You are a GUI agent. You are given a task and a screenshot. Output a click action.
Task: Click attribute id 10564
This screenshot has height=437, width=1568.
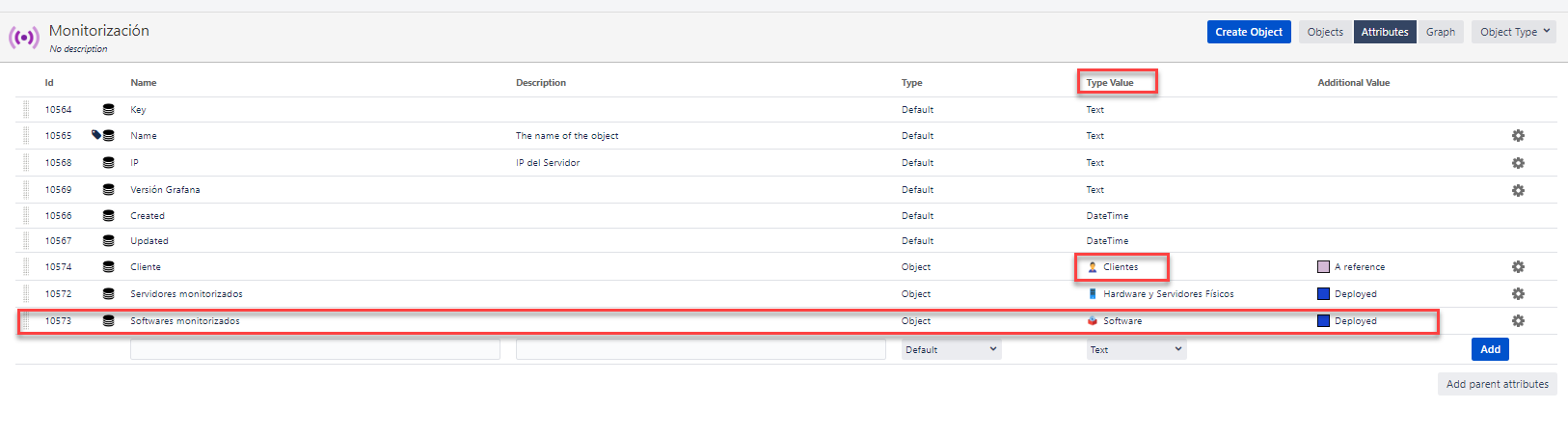[58, 110]
